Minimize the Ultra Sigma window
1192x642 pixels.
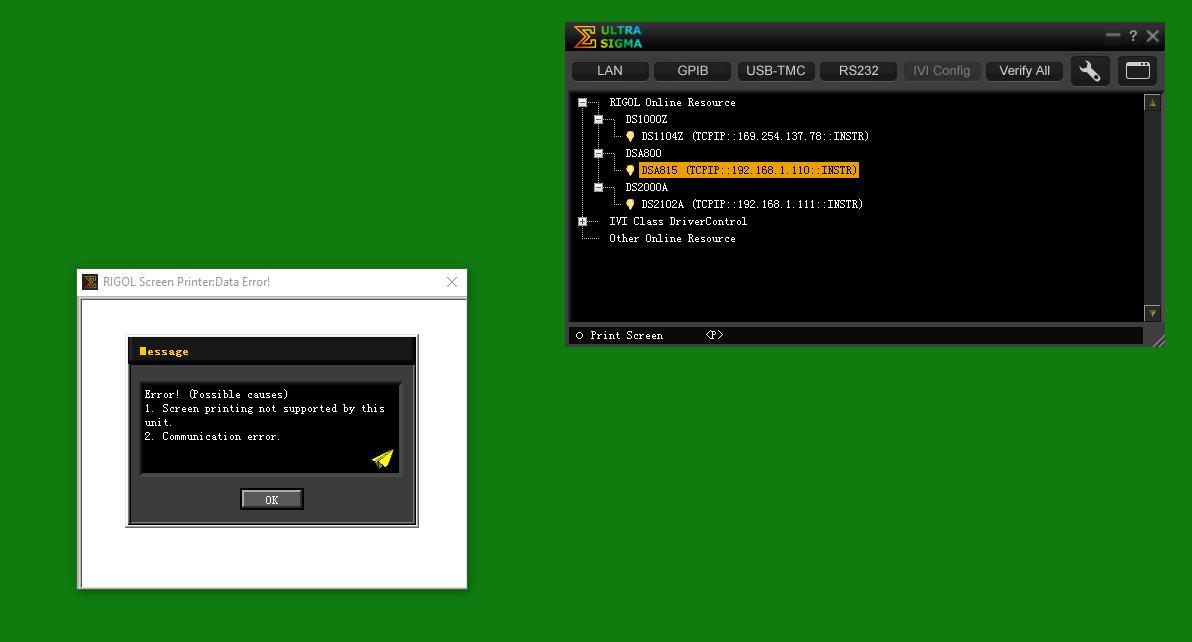point(1113,35)
